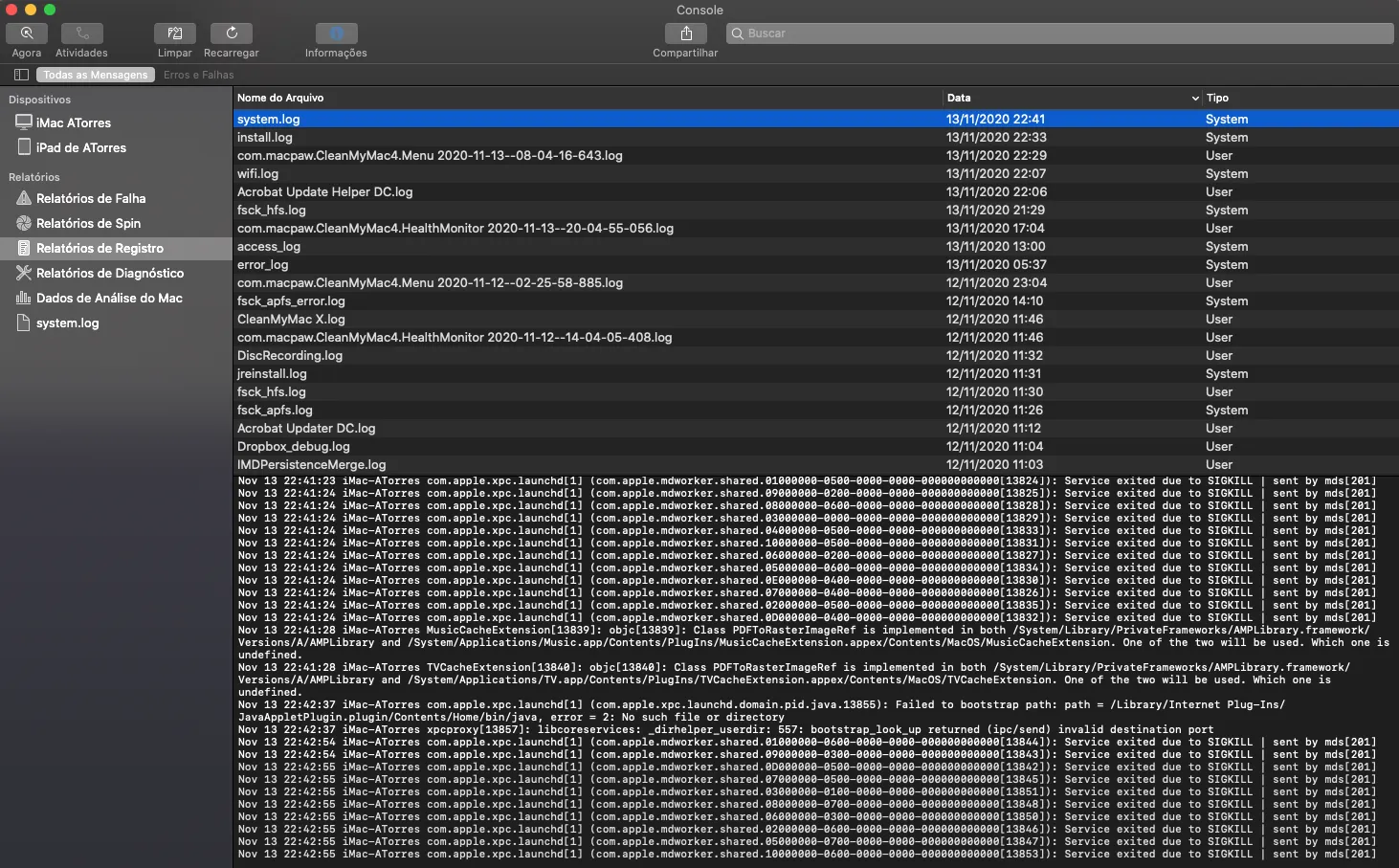
Task: Switch to Erros e Falhas filter
Action: point(198,75)
